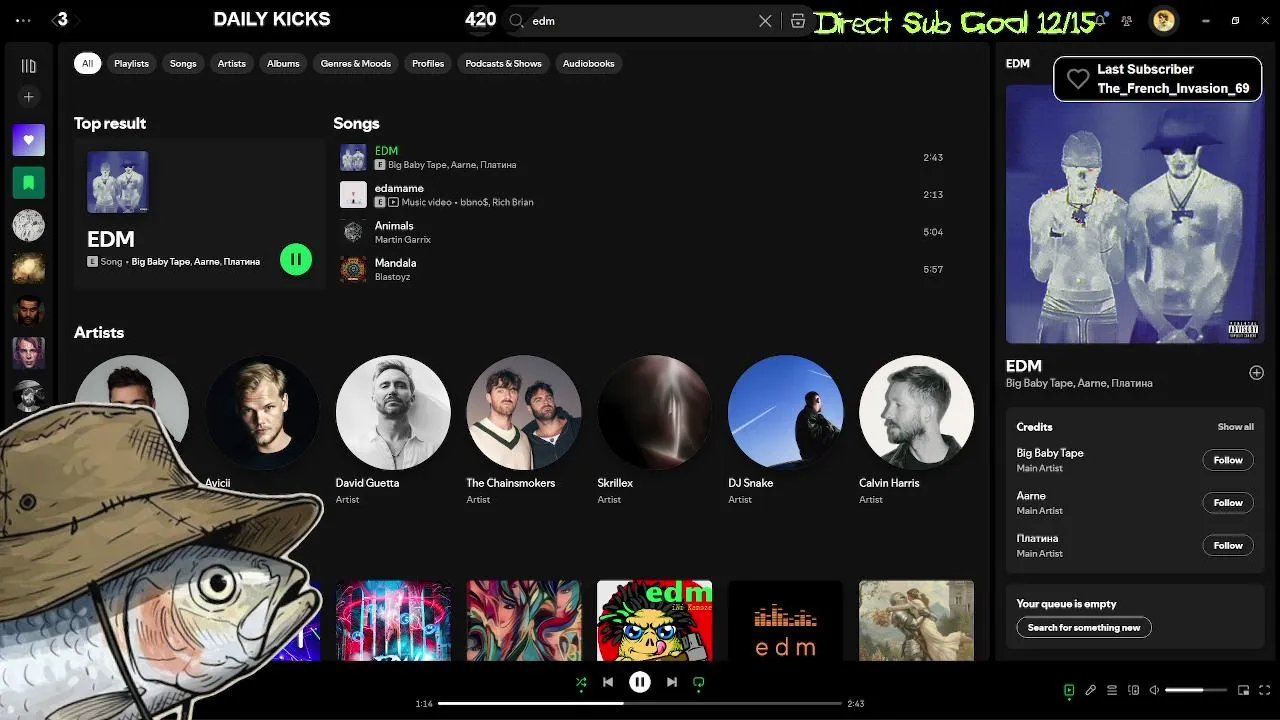Filter results by Audiobooks
Viewport: 1280px width, 720px height.
coord(588,63)
